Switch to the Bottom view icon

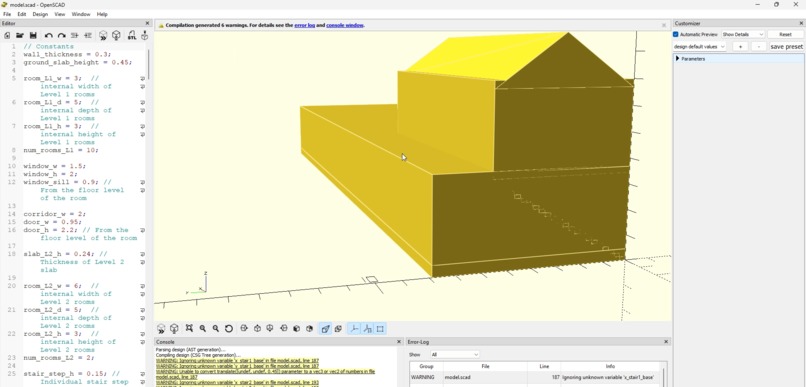point(270,328)
